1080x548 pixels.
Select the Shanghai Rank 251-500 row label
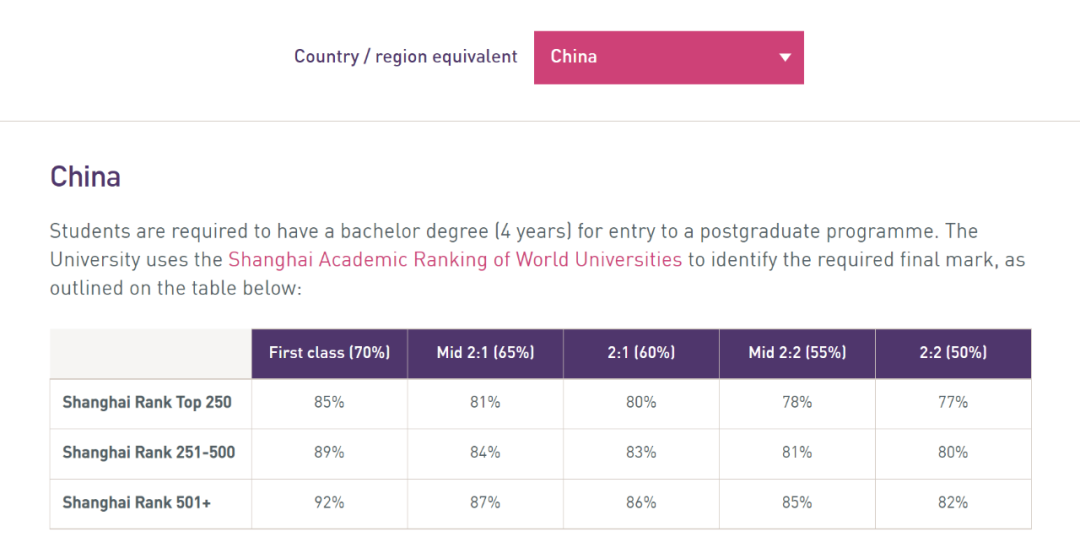[x=149, y=452]
